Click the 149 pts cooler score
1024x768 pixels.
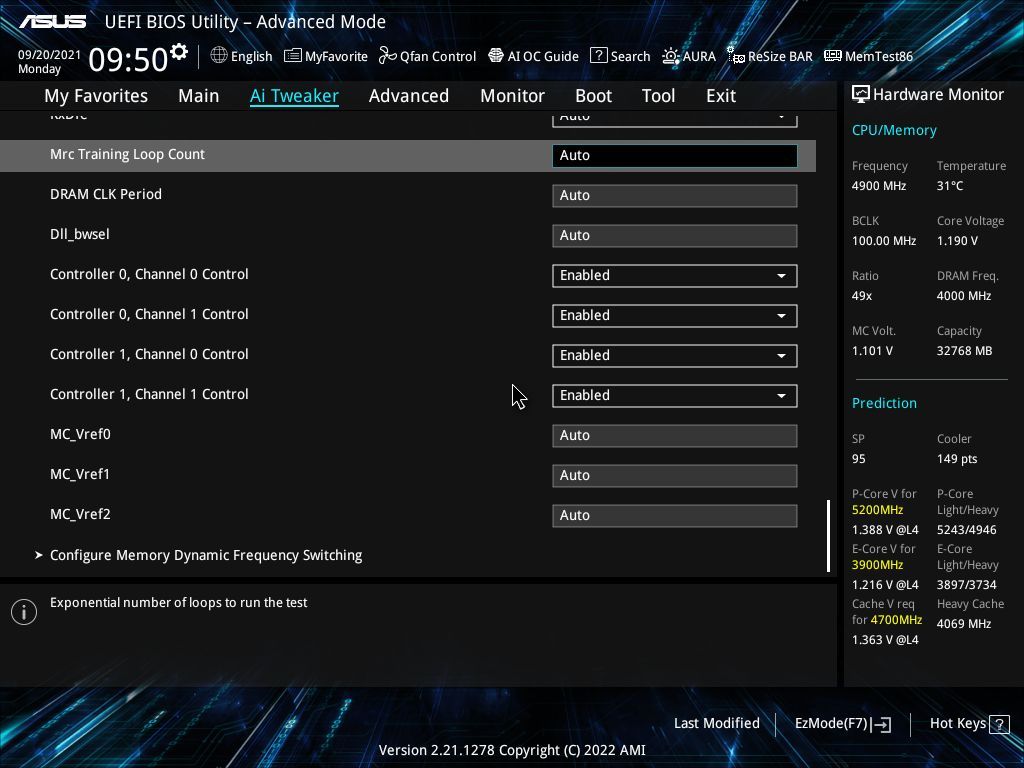coord(957,458)
